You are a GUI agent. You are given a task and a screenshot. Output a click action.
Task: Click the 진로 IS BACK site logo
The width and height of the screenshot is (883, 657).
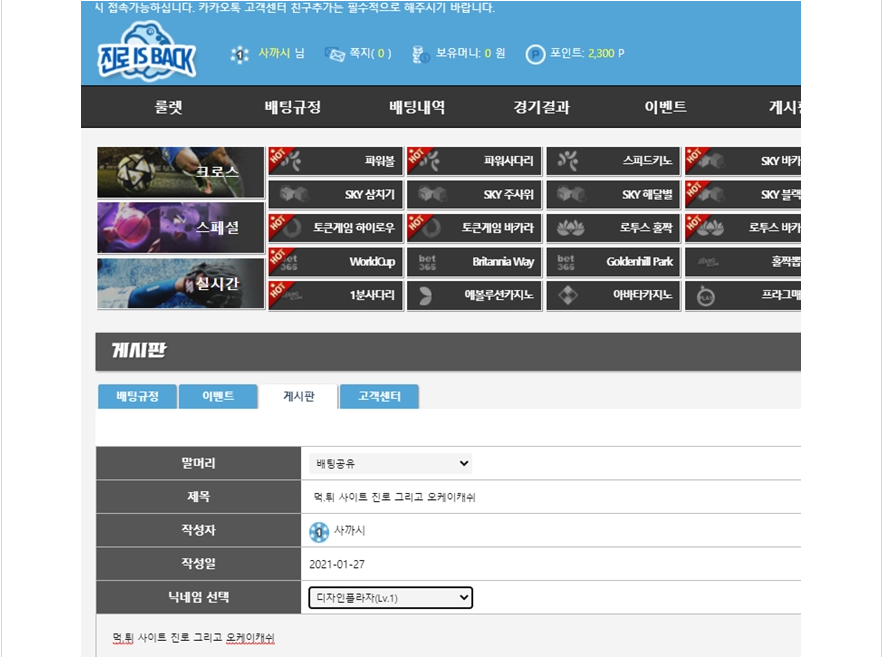147,51
